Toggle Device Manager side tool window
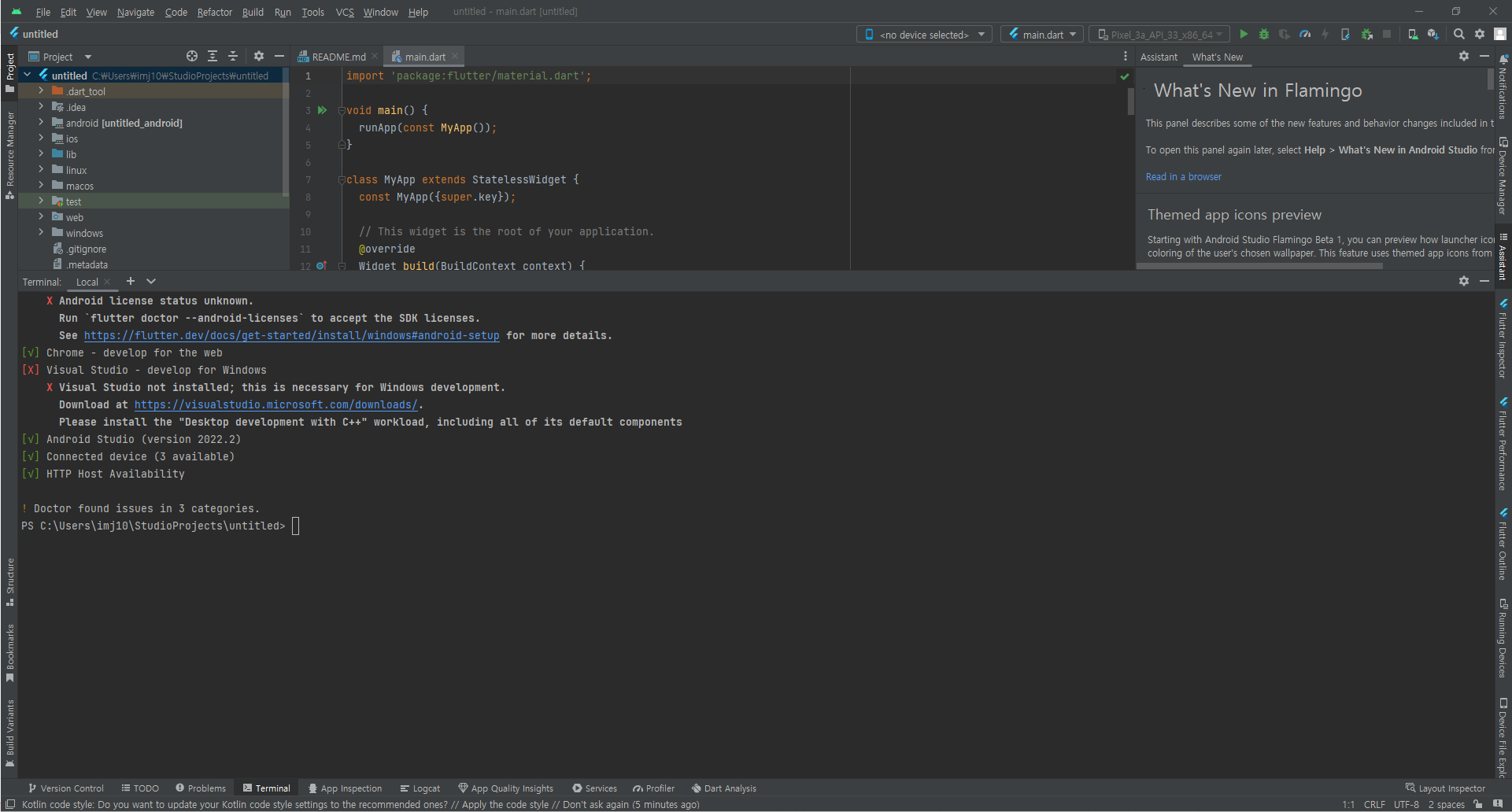1512x812 pixels. click(x=1503, y=175)
